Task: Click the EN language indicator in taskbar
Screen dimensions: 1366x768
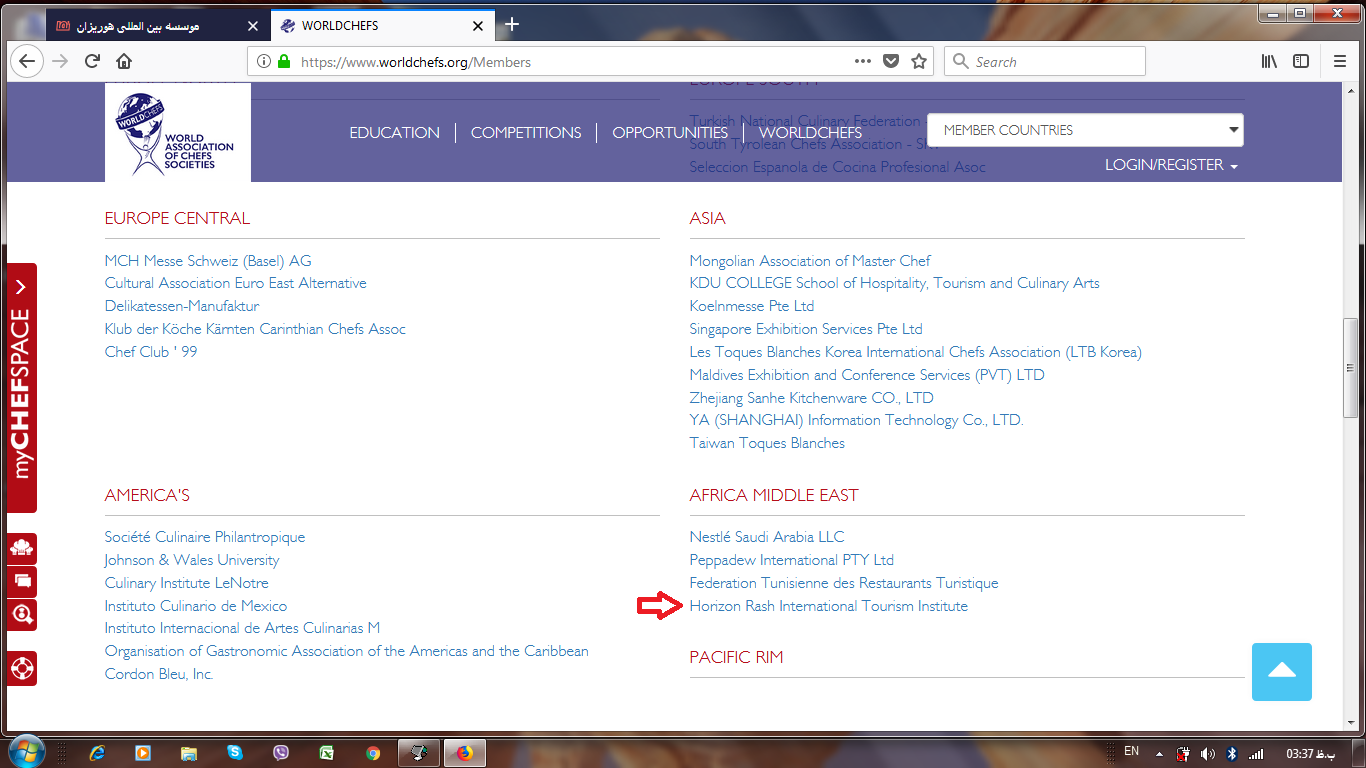Action: point(1131,751)
